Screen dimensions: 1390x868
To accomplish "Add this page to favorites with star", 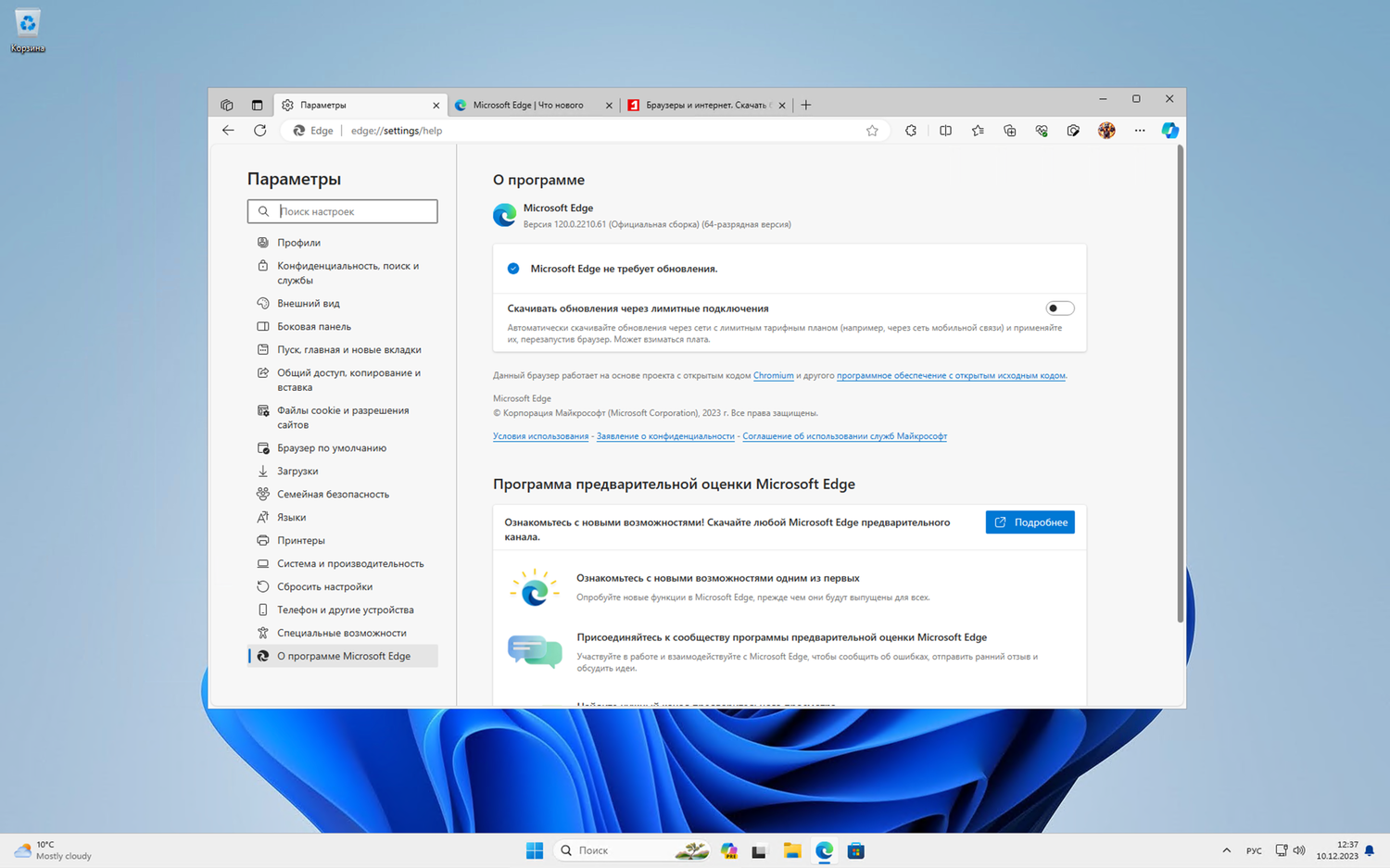I will click(872, 131).
